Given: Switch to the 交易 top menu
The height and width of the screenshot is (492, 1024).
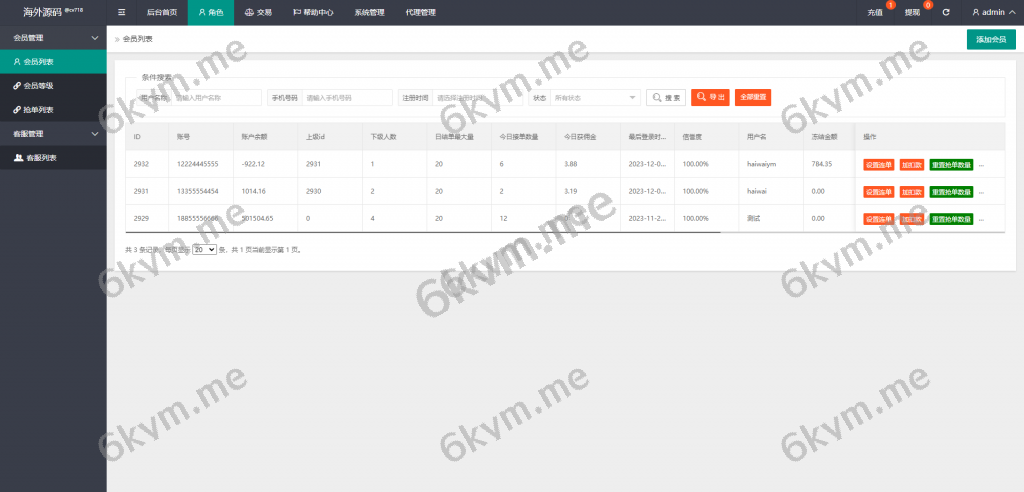Looking at the screenshot, I should click(258, 12).
